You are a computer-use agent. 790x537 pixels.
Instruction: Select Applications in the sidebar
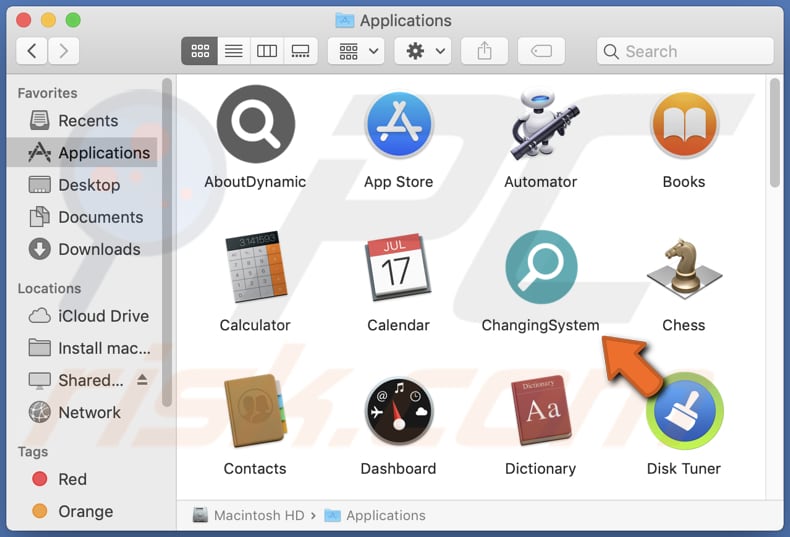tap(83, 152)
